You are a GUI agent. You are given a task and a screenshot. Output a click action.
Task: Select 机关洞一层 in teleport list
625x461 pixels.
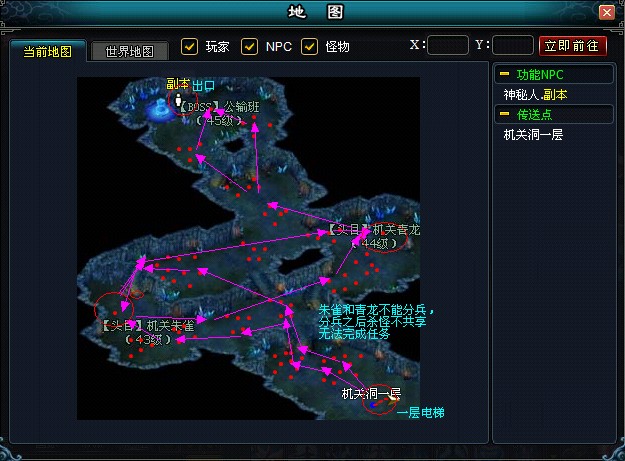pos(533,134)
